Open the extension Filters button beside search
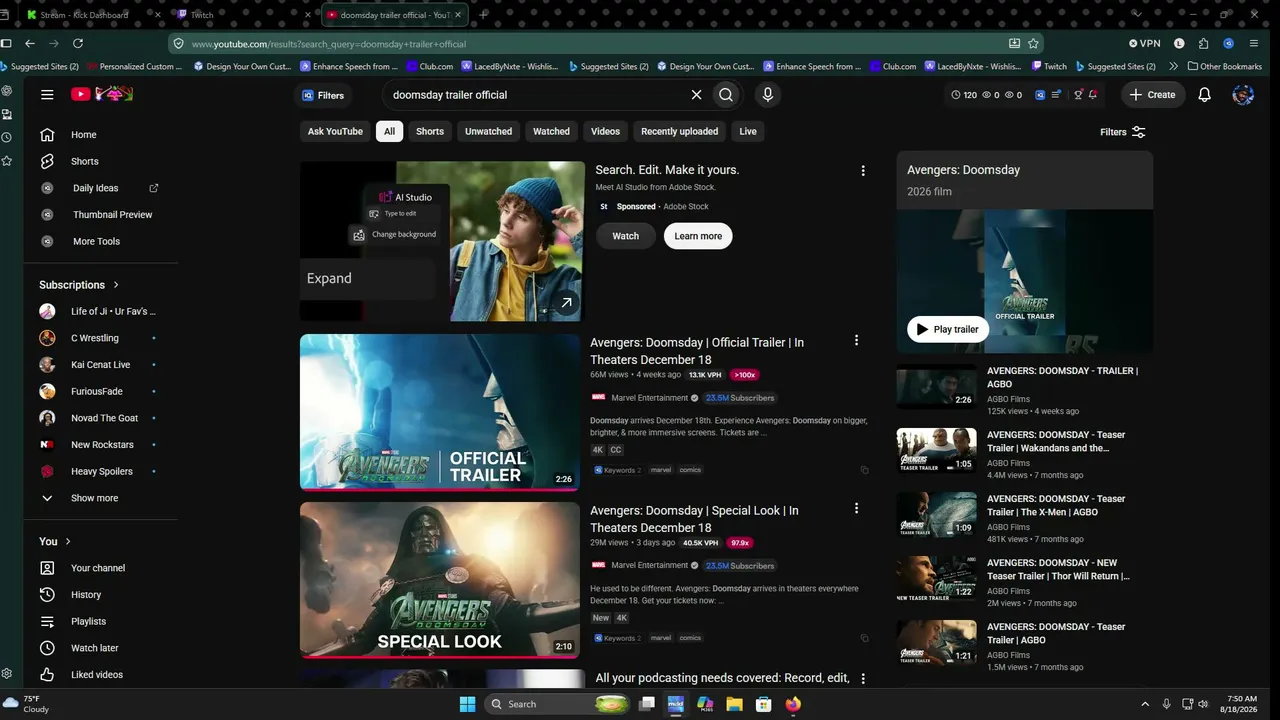The height and width of the screenshot is (720, 1280). click(x=323, y=95)
